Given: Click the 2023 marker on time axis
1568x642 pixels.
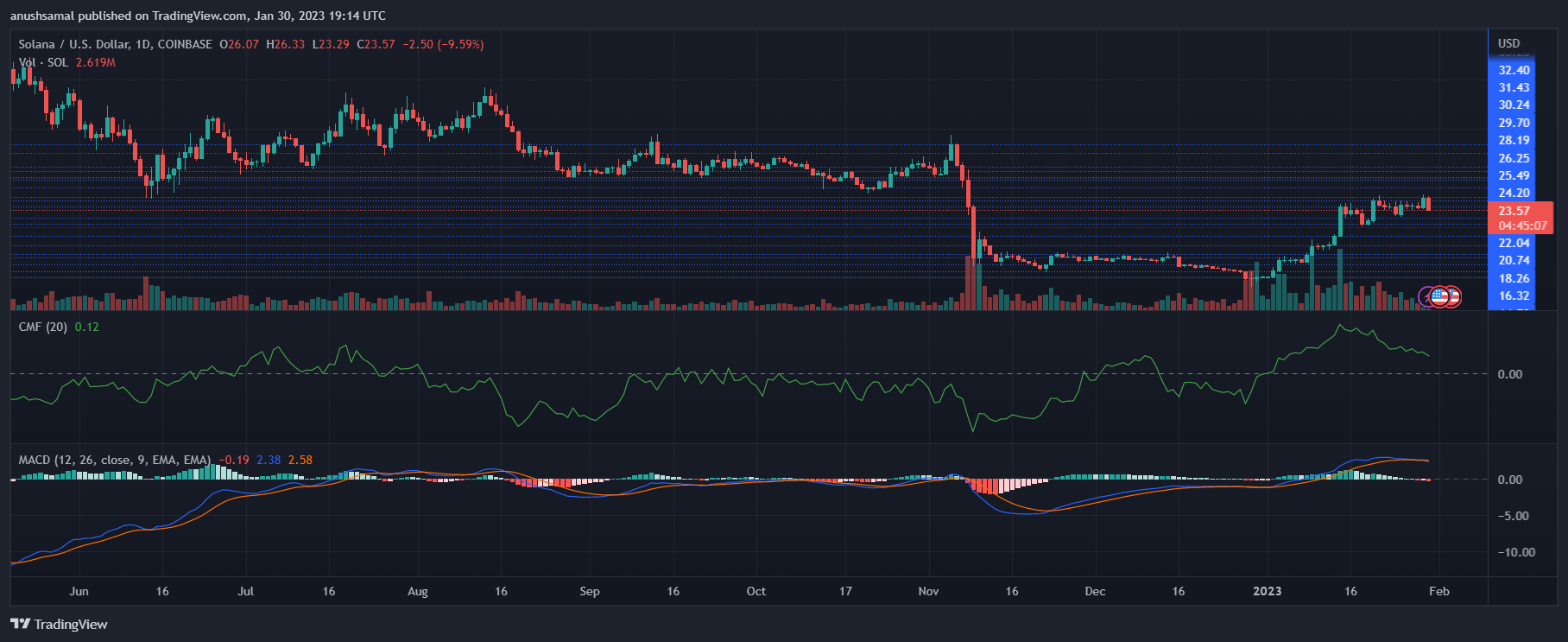Looking at the screenshot, I should (x=1267, y=591).
